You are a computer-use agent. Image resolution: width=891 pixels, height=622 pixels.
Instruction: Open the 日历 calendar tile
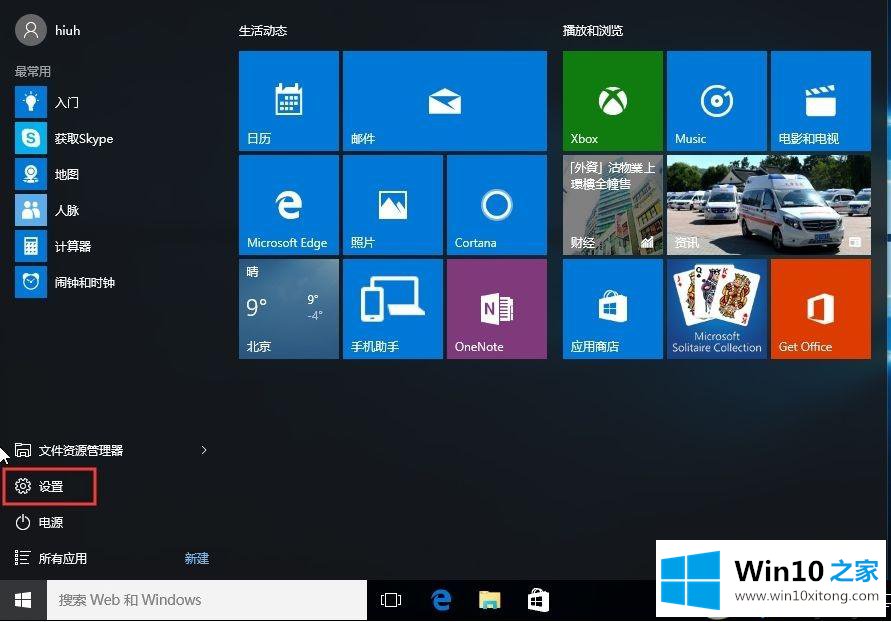point(289,101)
